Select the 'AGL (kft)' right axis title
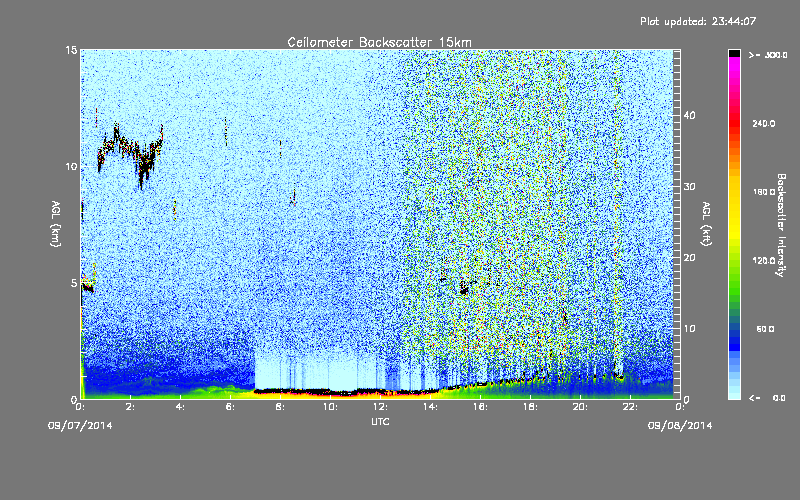 [707, 224]
